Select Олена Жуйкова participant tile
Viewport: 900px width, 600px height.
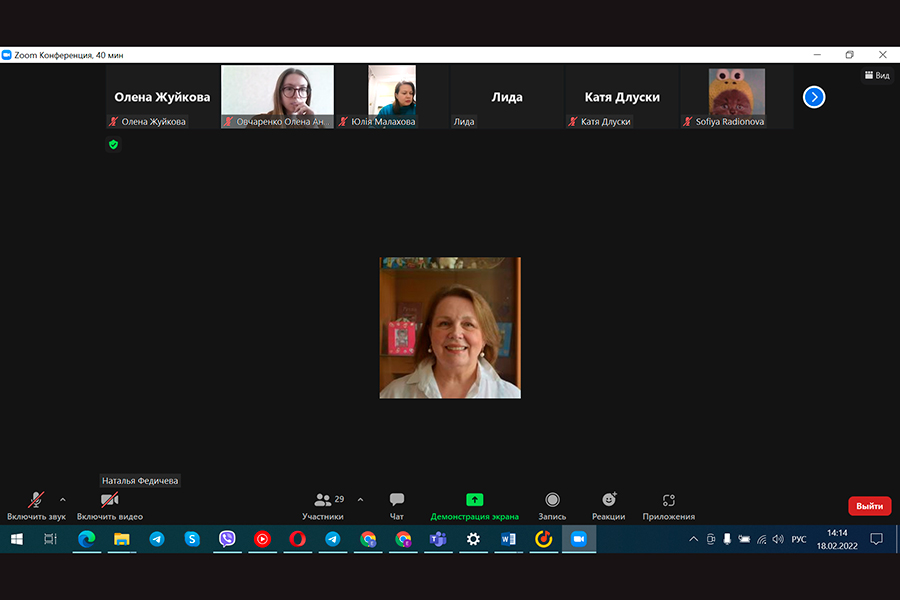[162, 97]
